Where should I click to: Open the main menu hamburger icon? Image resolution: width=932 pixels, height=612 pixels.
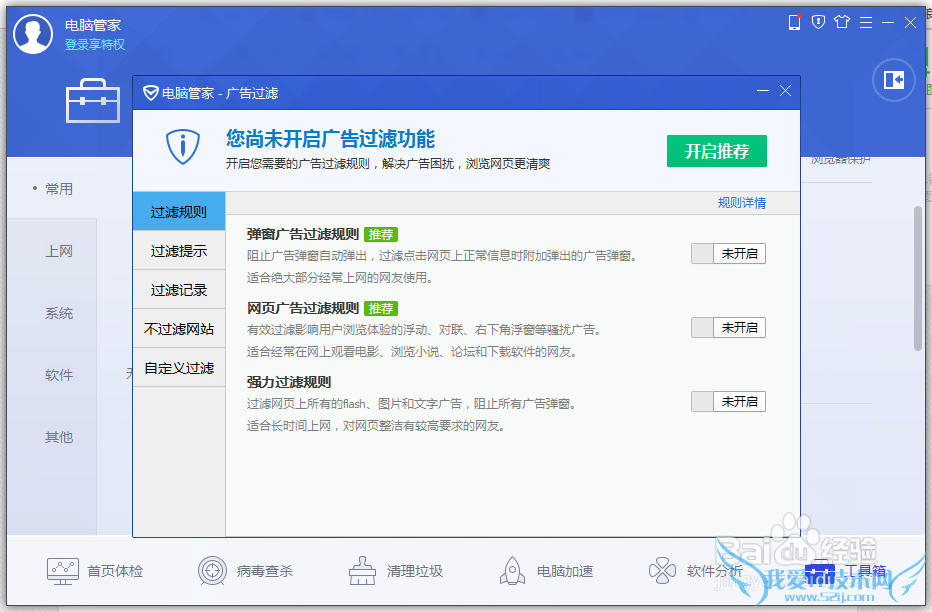[x=865, y=22]
